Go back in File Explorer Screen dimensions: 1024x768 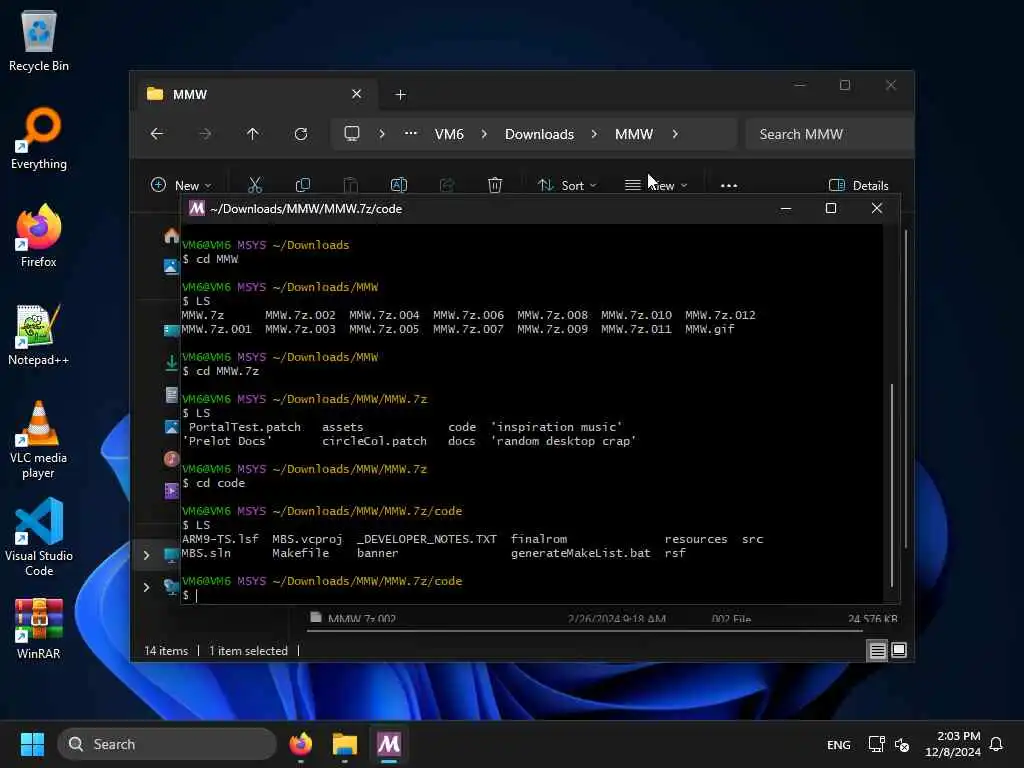click(157, 134)
